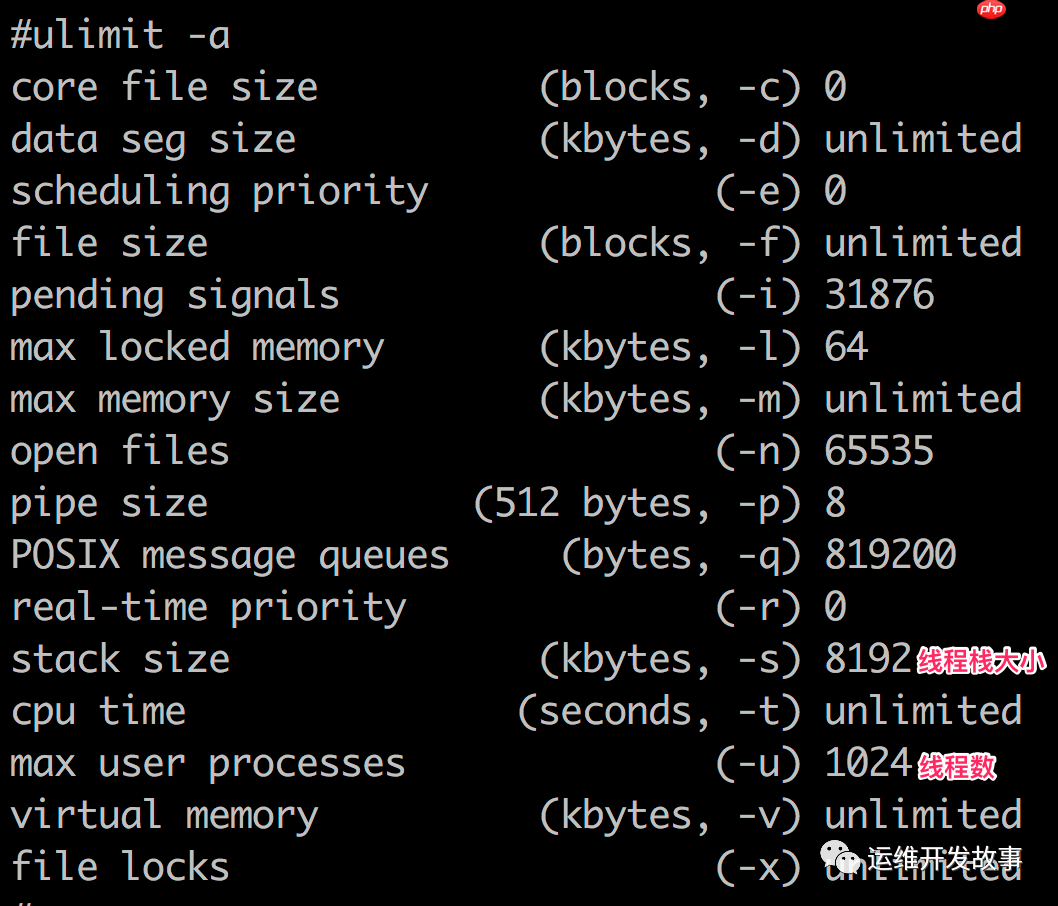This screenshot has width=1058, height=906.
Task: Click the red php logo badge
Action: point(991,10)
